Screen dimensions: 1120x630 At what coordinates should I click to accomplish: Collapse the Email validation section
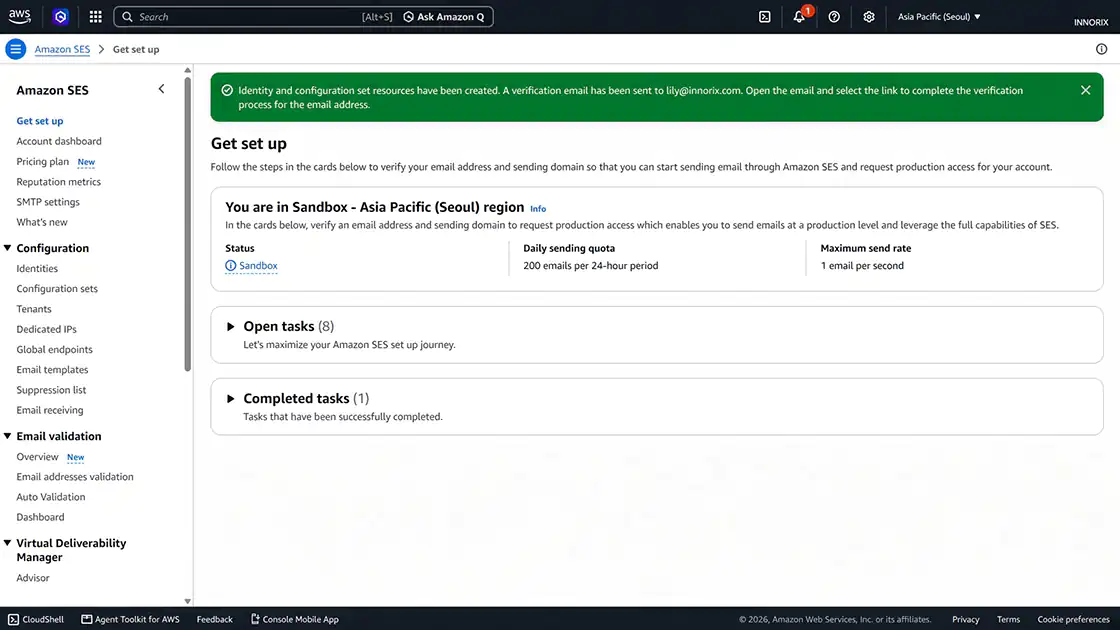[8, 436]
